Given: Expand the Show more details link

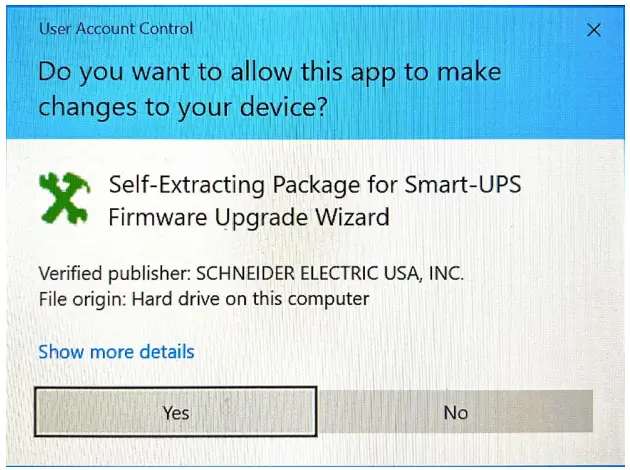Looking at the screenshot, I should pos(116,352).
